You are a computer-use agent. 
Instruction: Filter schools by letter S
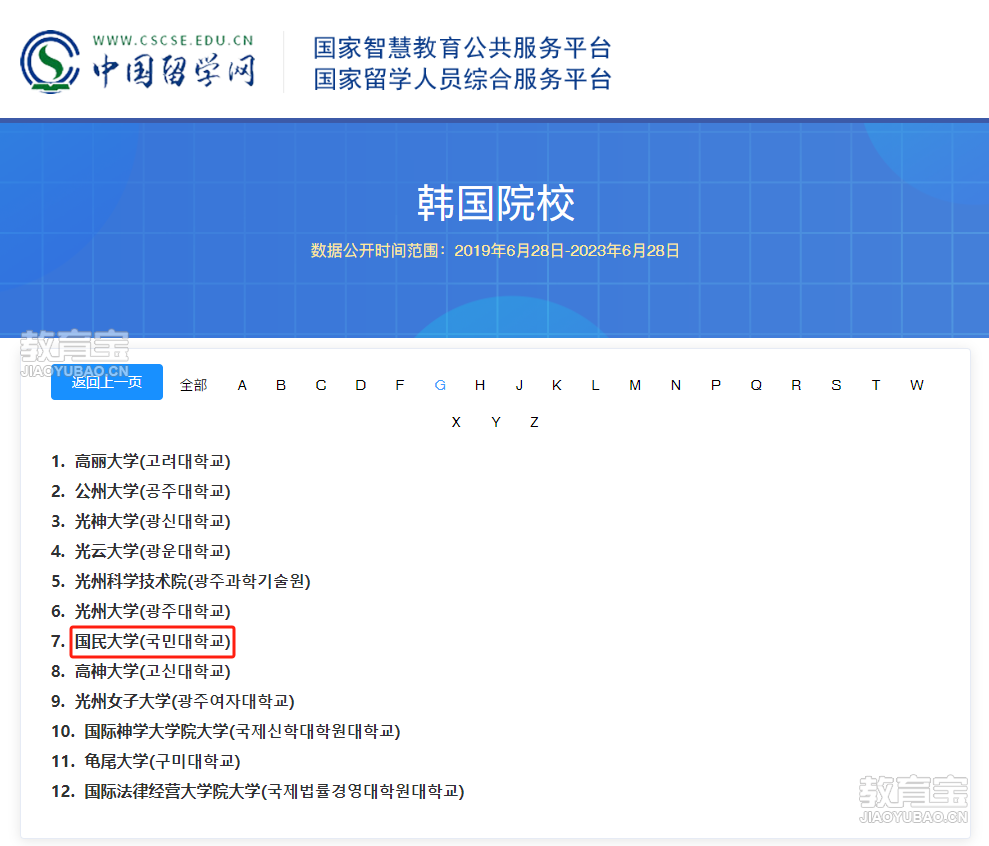pyautogui.click(x=836, y=385)
